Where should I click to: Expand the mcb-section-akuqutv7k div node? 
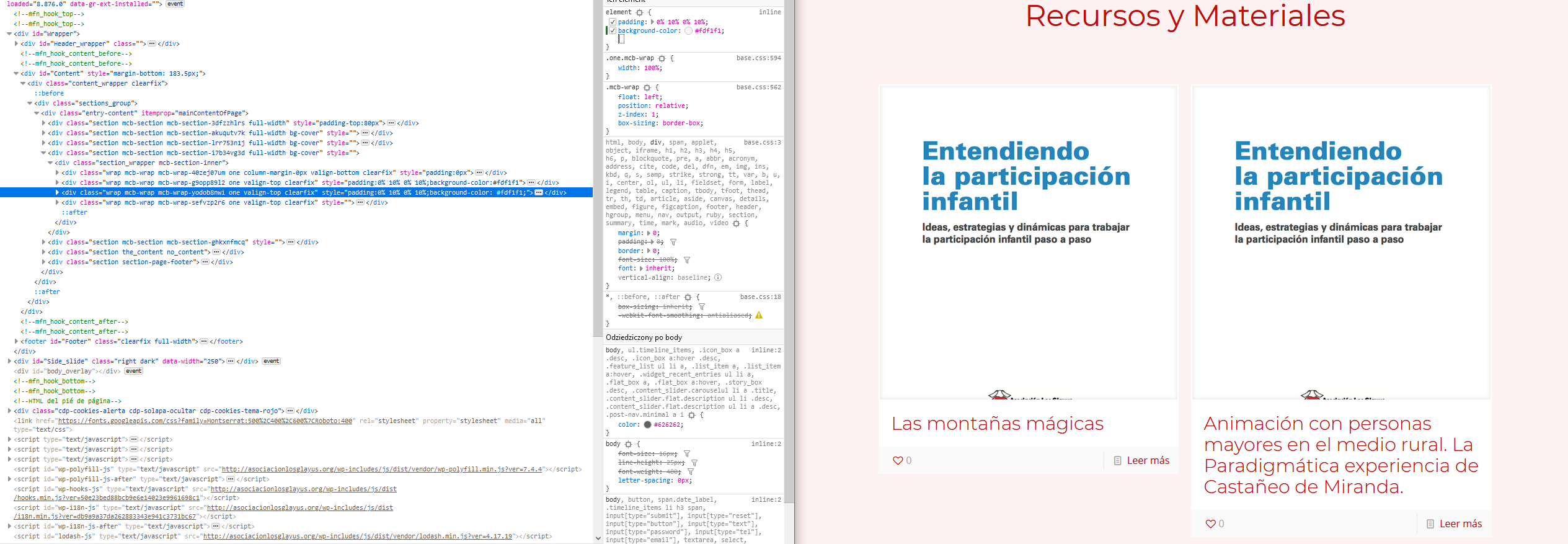click(x=43, y=133)
